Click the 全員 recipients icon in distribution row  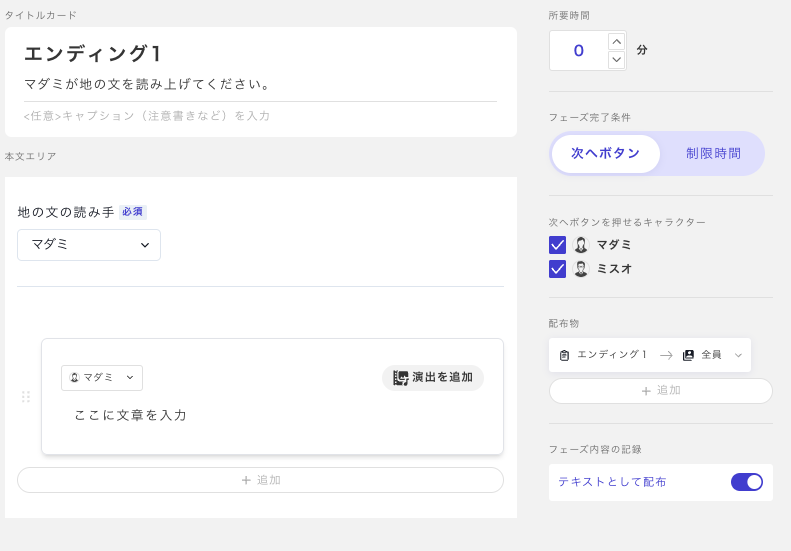coord(688,355)
